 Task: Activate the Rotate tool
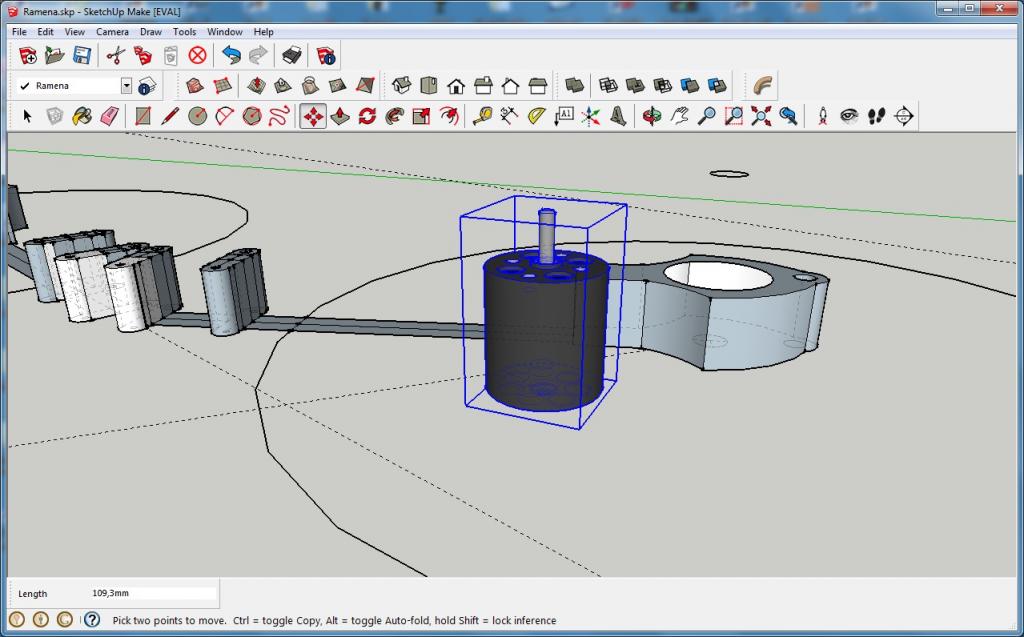coord(367,116)
